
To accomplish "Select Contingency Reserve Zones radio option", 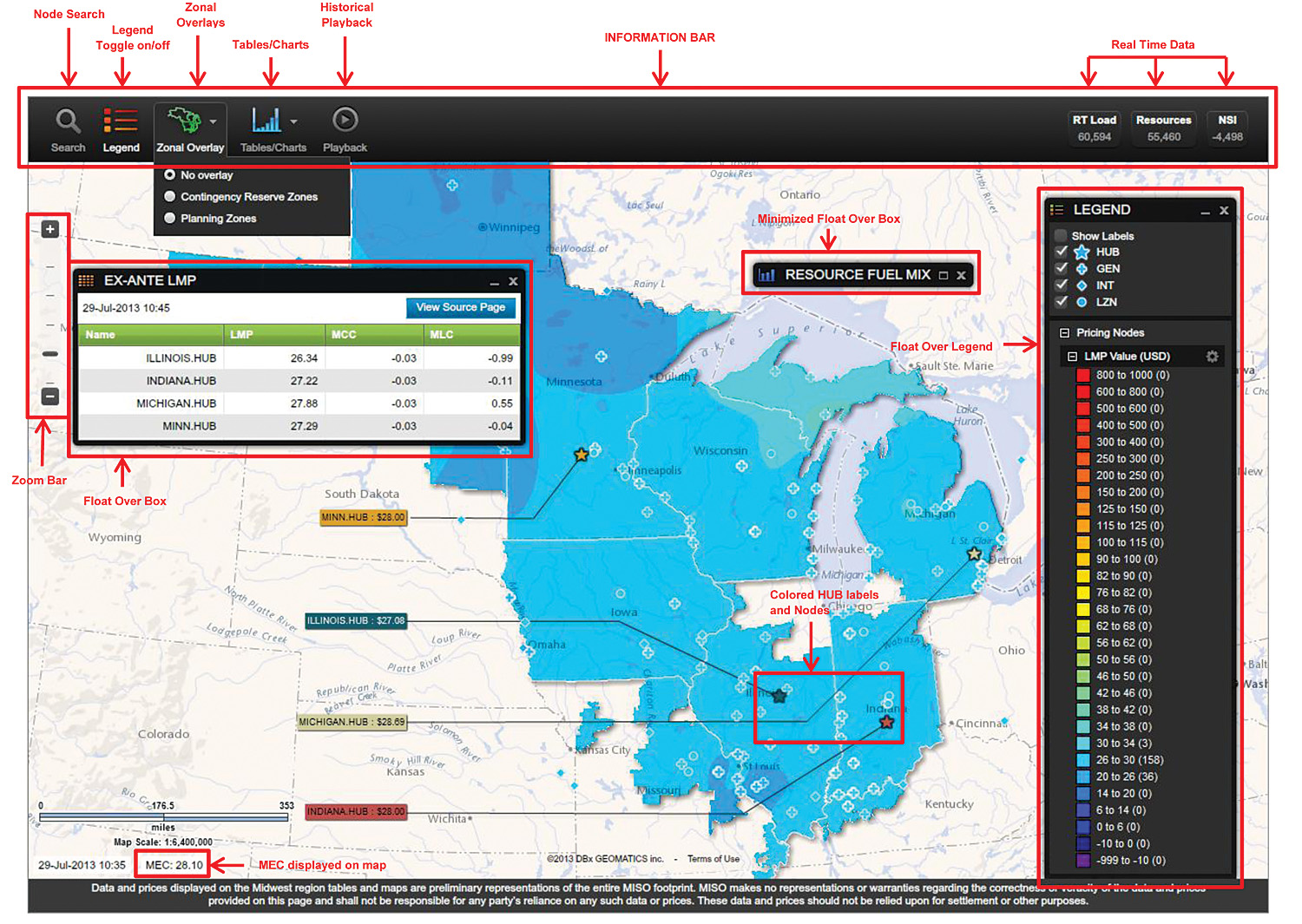I will coord(170,197).
